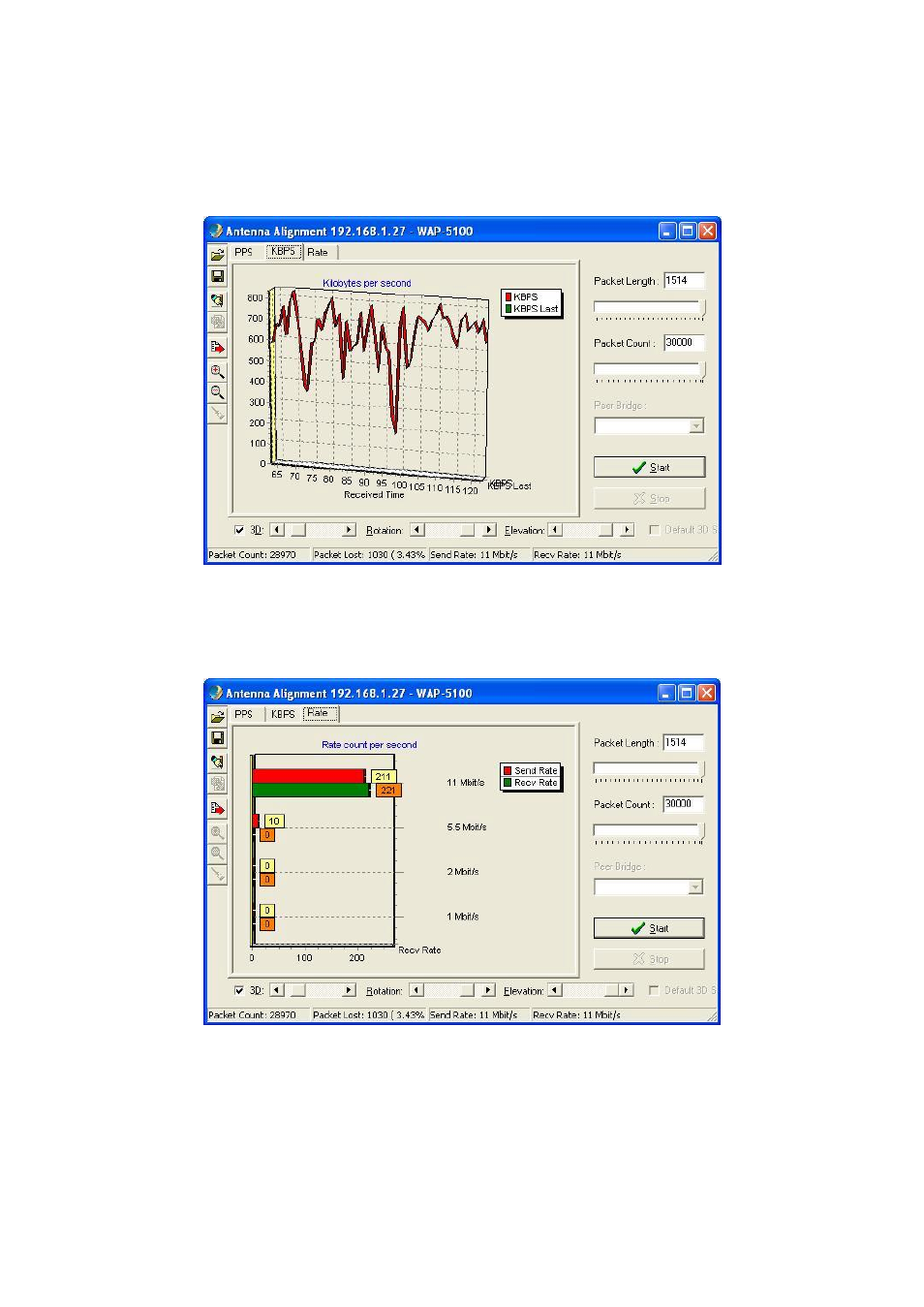Click the Packet Count field in the KBPS window

pos(684,343)
